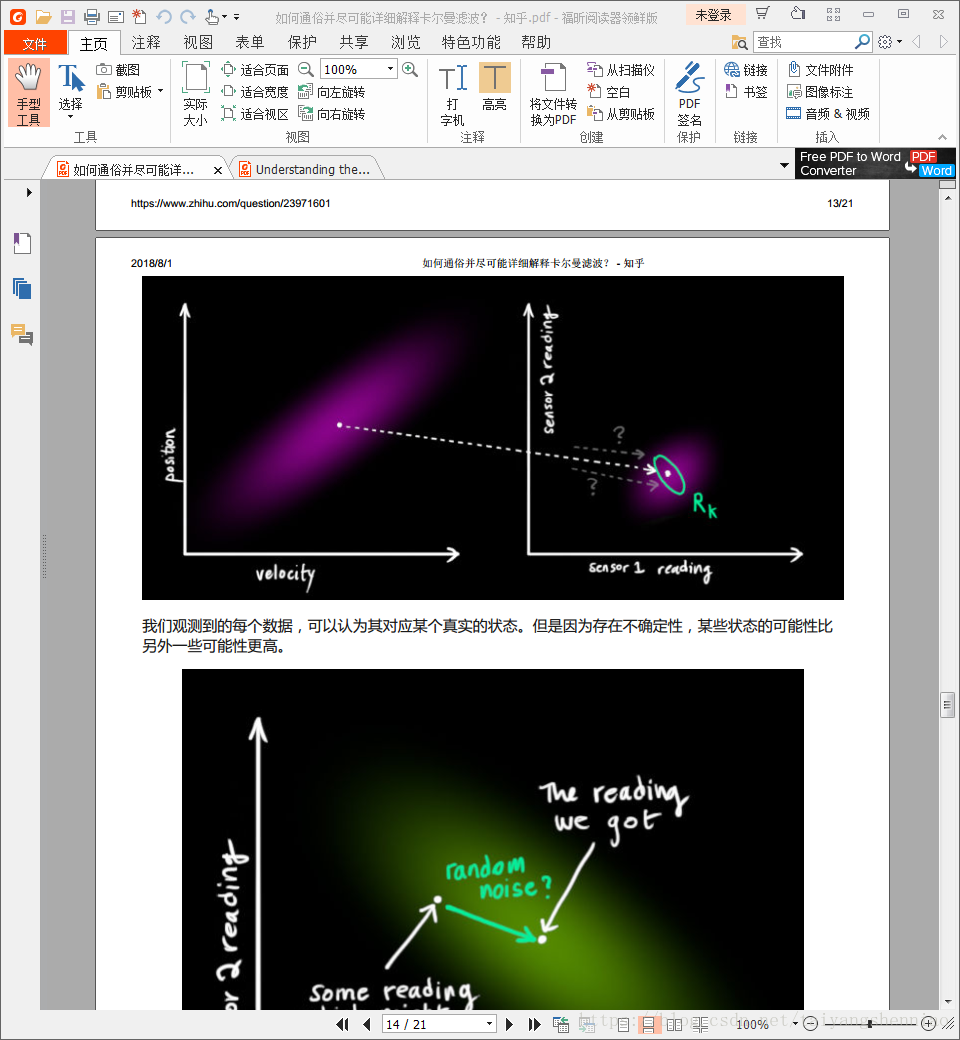Viewport: 960px width, 1040px height.
Task: Click the Undo arrow in quick toolbar
Action: click(x=164, y=17)
